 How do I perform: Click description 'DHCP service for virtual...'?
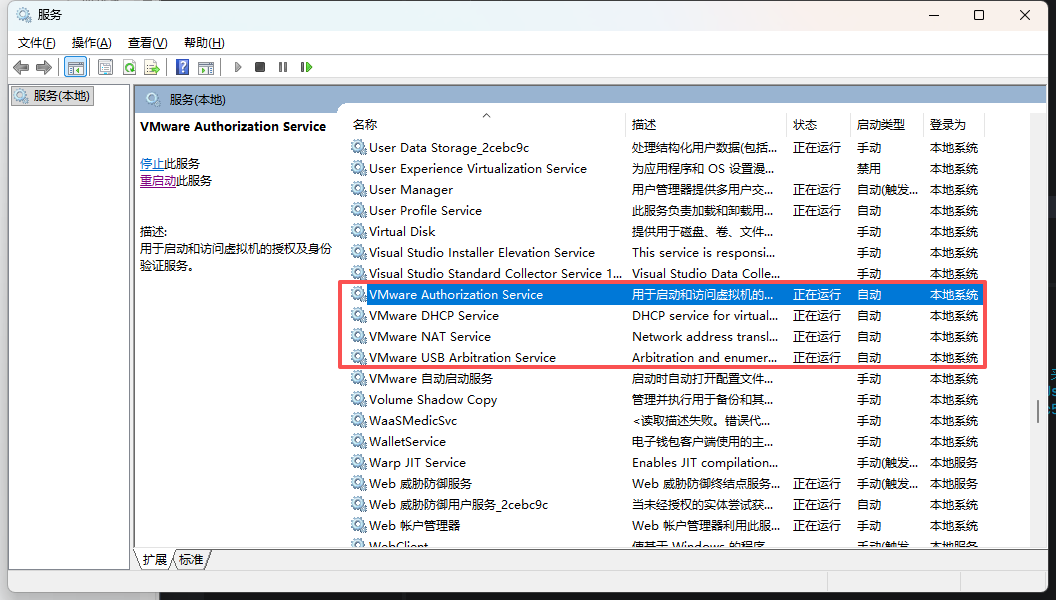click(x=704, y=315)
